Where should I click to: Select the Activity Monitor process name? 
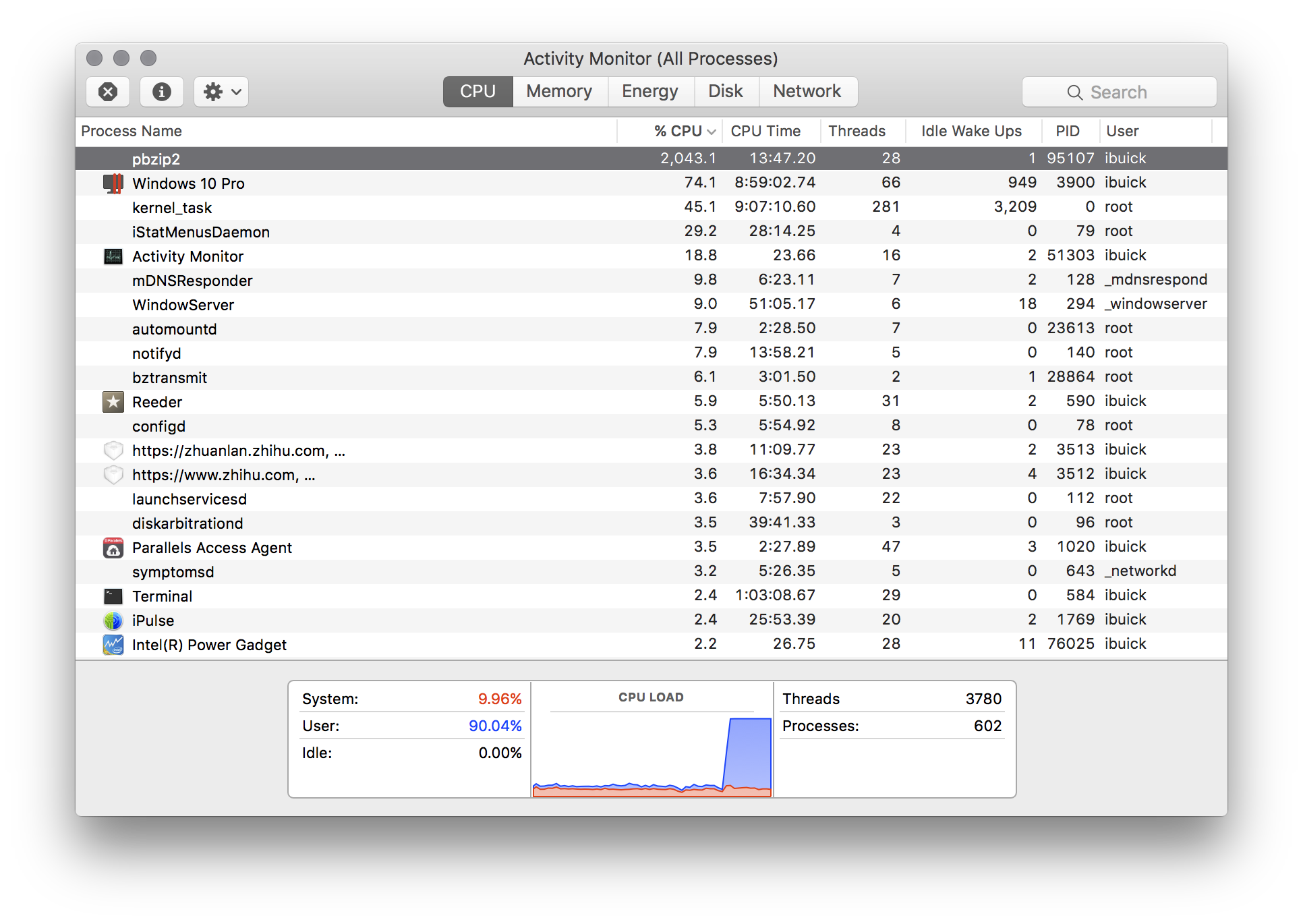[x=187, y=256]
